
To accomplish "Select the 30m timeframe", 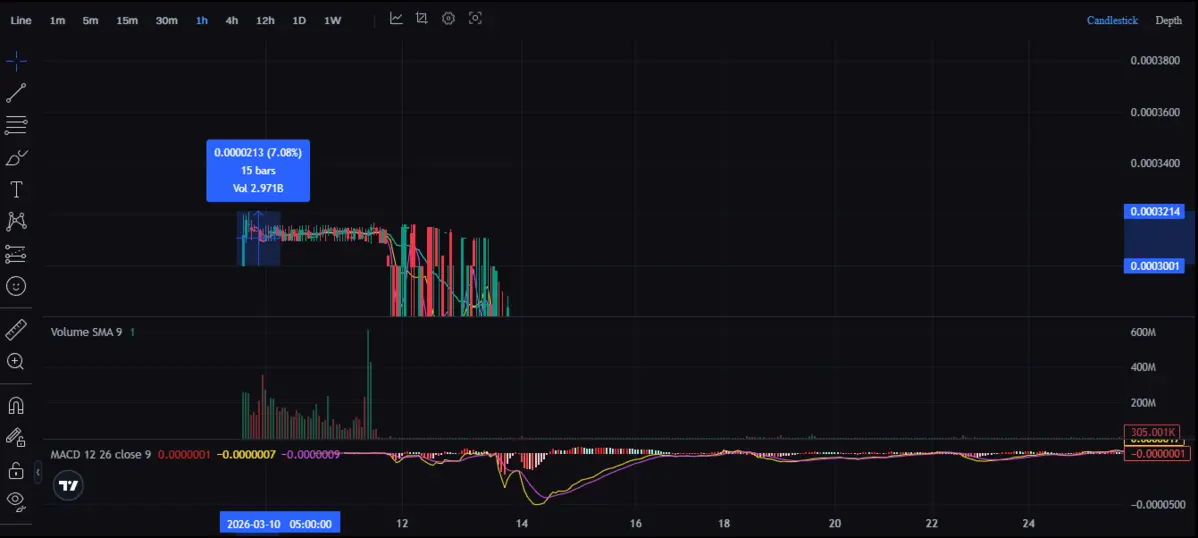I will [x=167, y=21].
